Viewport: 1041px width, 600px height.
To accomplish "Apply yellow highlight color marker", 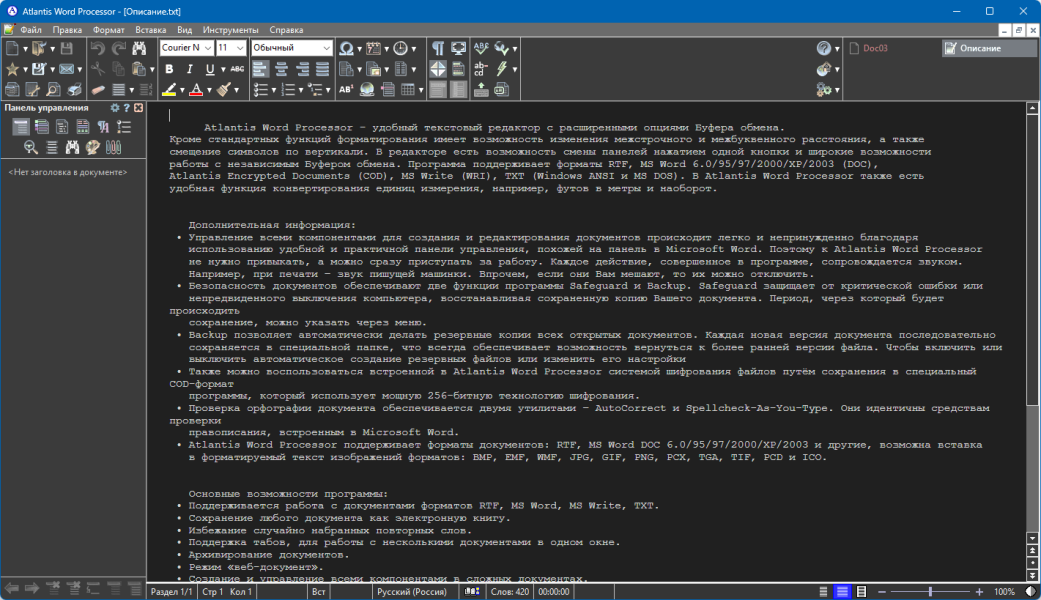I will pos(169,90).
